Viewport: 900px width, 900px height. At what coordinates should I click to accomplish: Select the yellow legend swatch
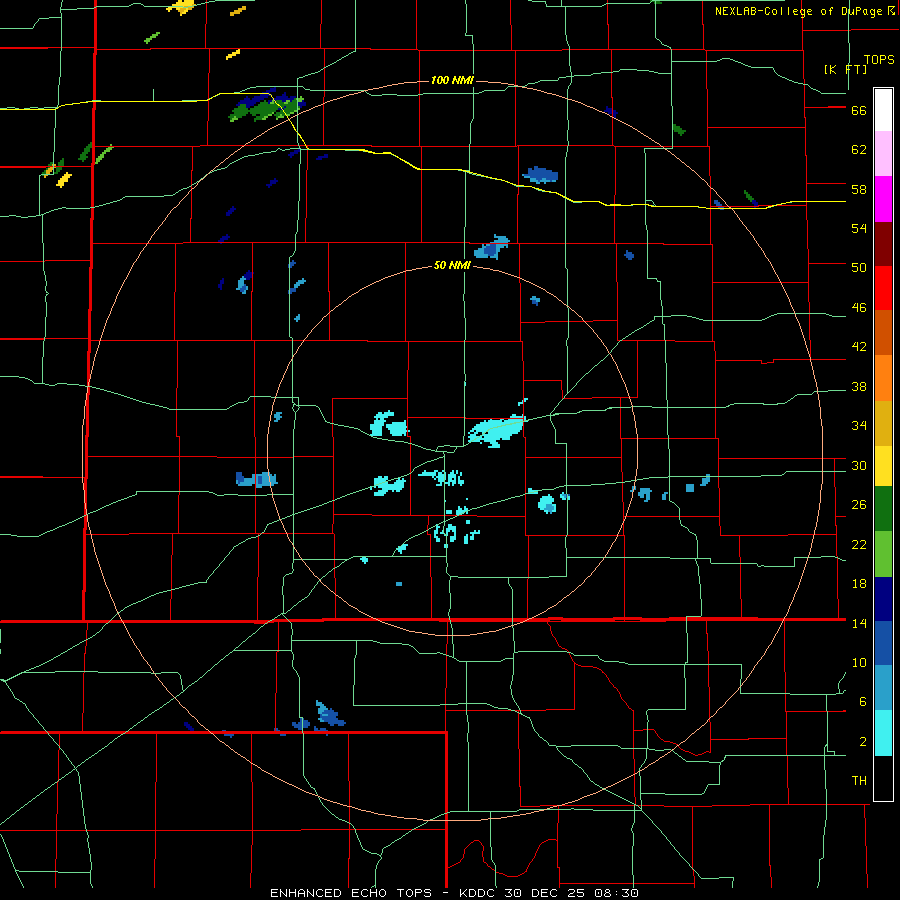883,466
